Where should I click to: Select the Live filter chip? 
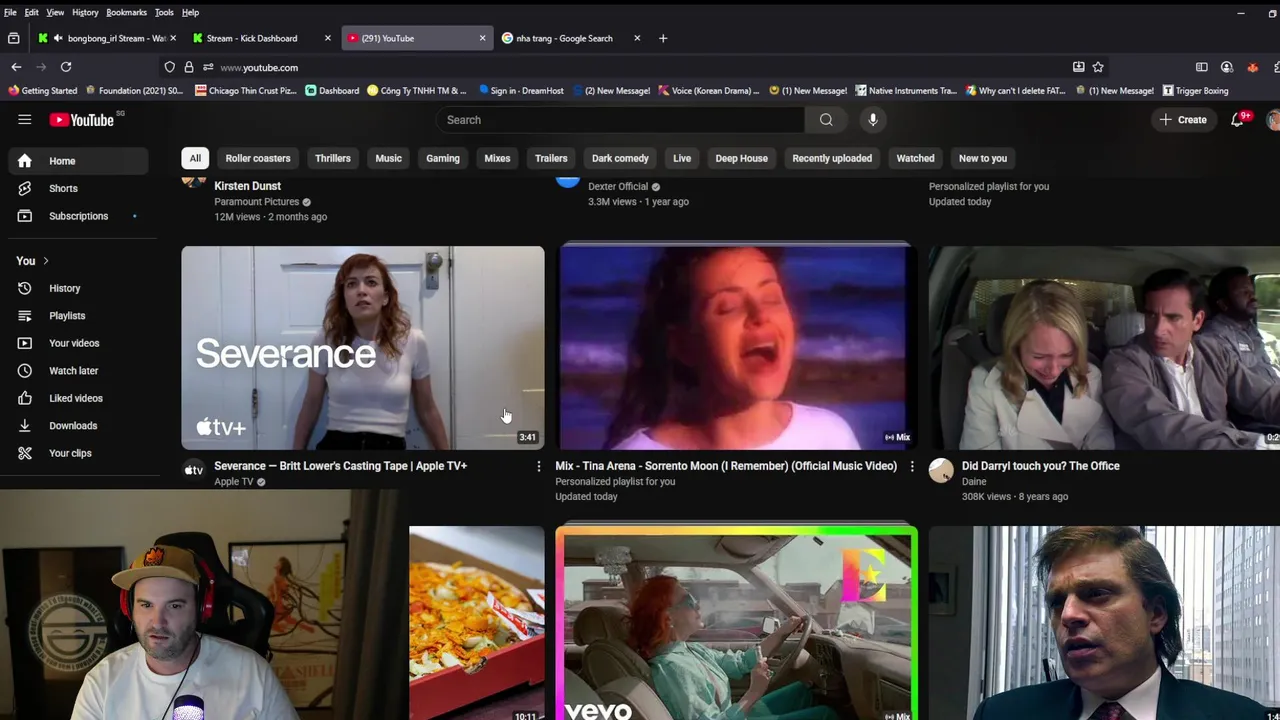[x=682, y=158]
